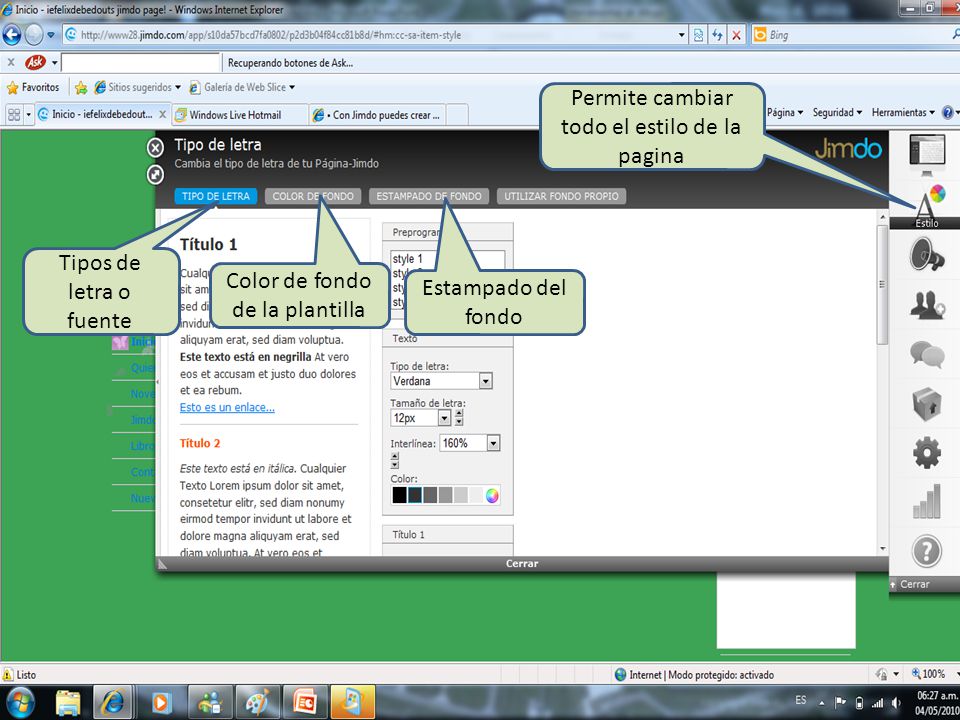Open the speech bubbles icon in sidebar

[x=926, y=354]
